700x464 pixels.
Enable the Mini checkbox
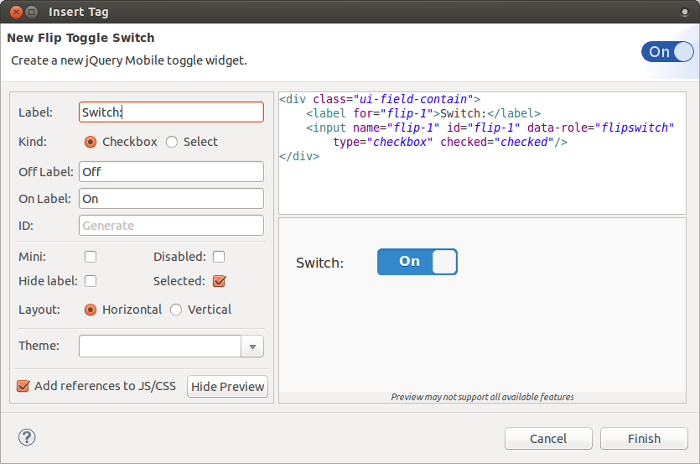click(x=91, y=257)
